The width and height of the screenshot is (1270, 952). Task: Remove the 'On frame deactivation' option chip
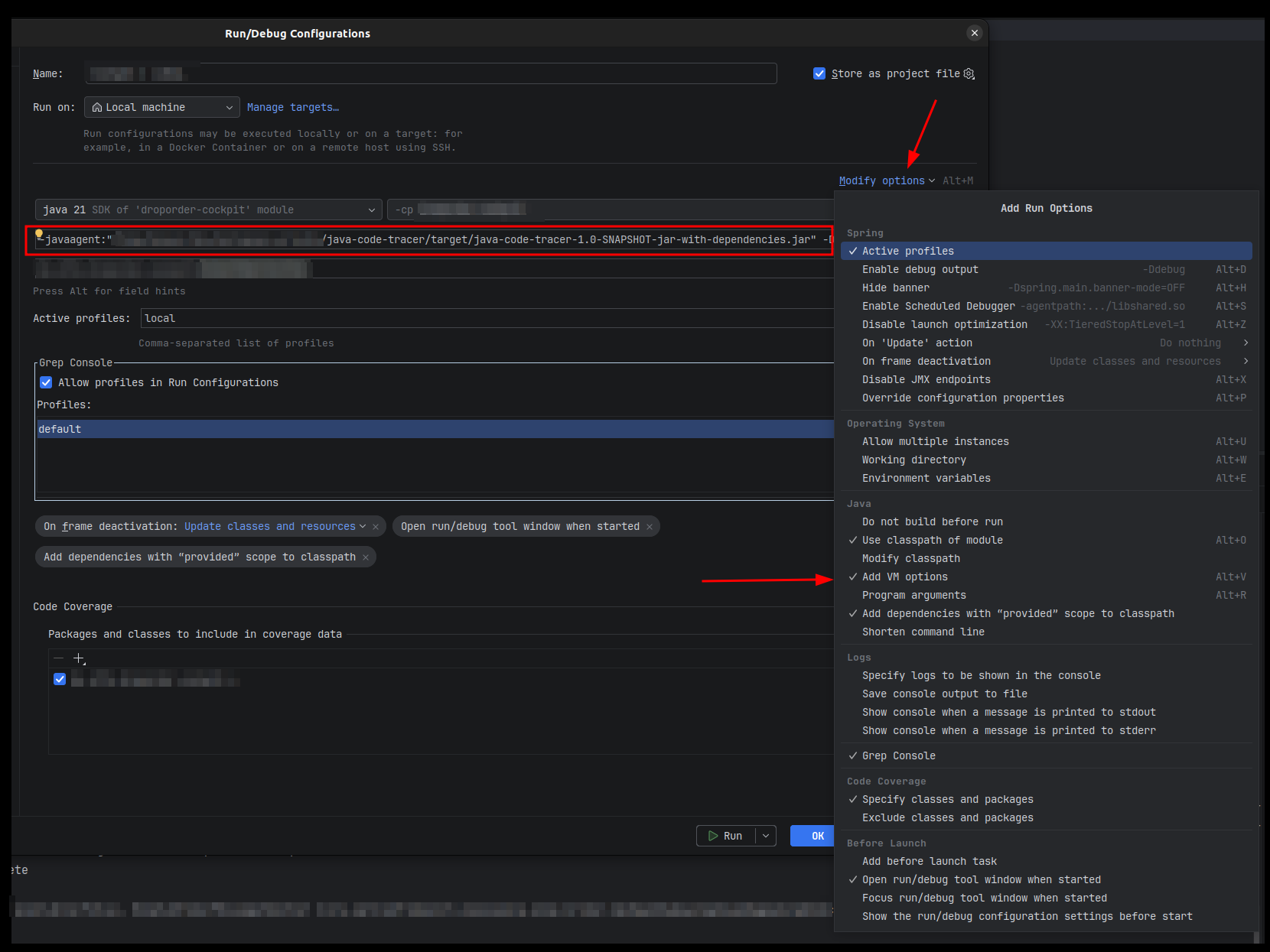(376, 527)
